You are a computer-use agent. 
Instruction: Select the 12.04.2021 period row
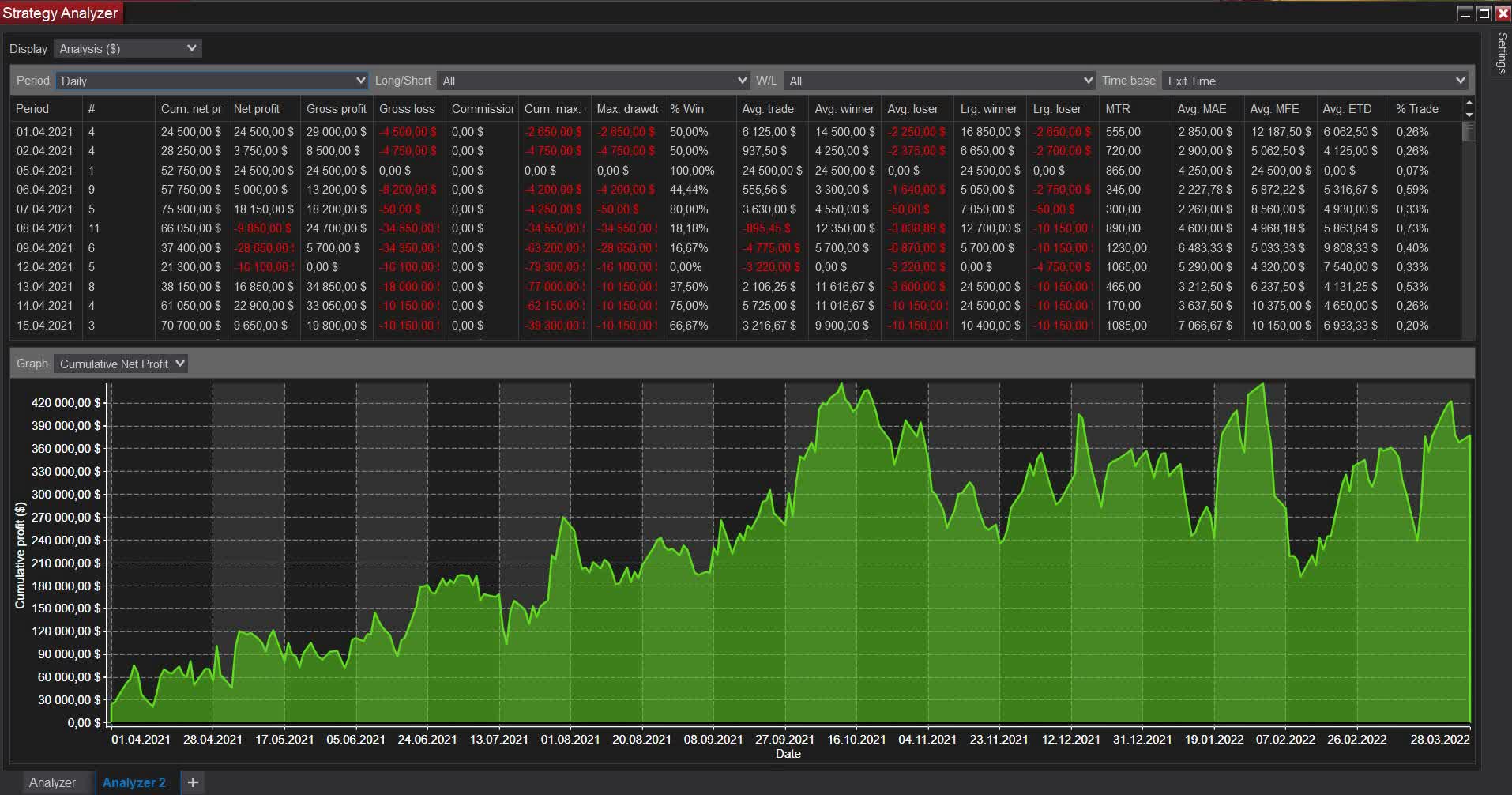click(737, 267)
